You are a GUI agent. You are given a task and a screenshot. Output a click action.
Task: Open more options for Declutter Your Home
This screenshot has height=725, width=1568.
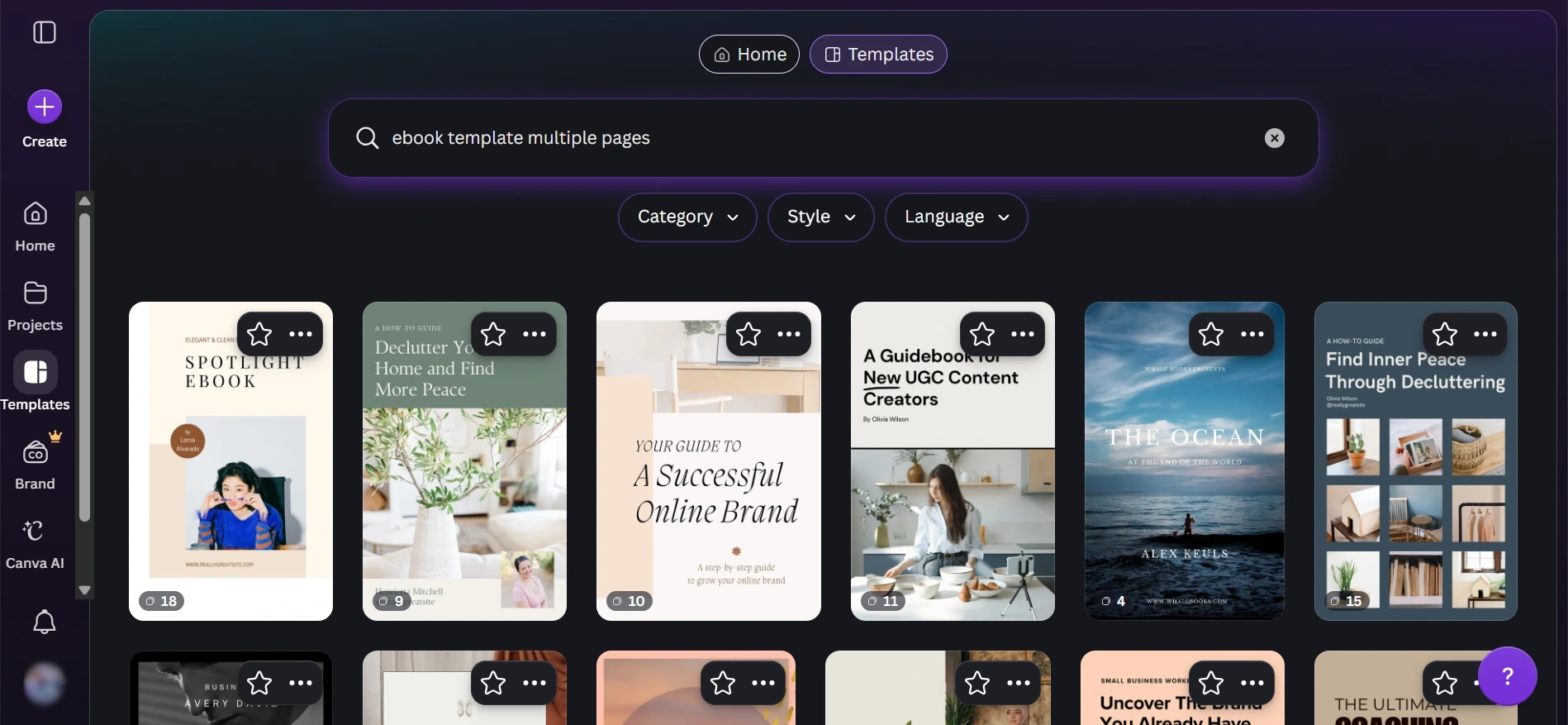tap(535, 334)
